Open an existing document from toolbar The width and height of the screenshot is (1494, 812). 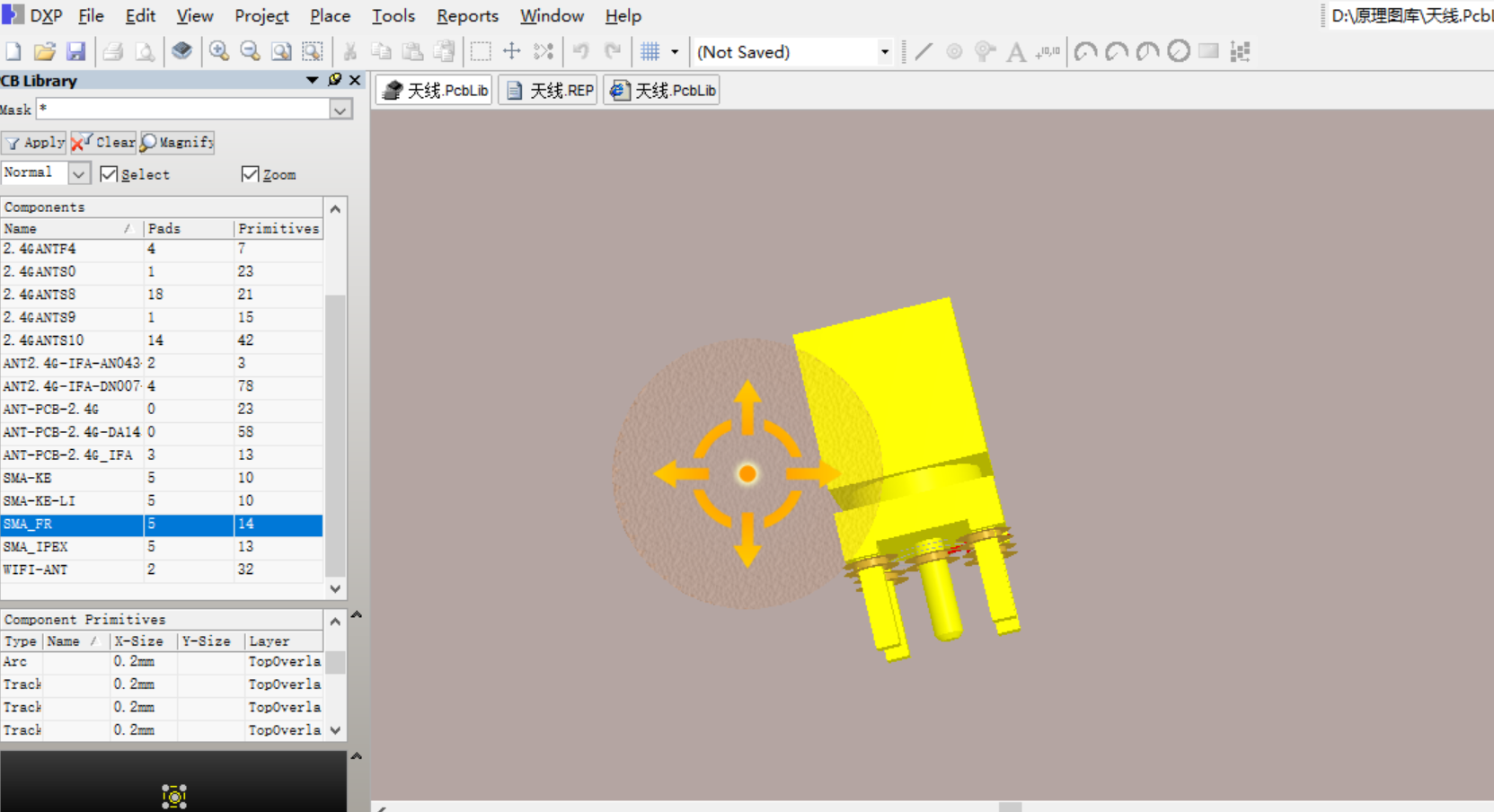[x=45, y=51]
